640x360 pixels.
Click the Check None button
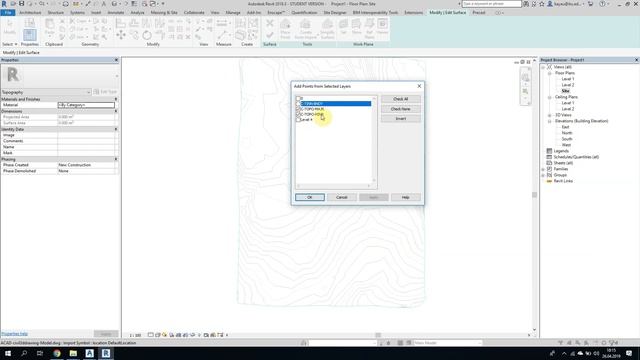tap(400, 109)
